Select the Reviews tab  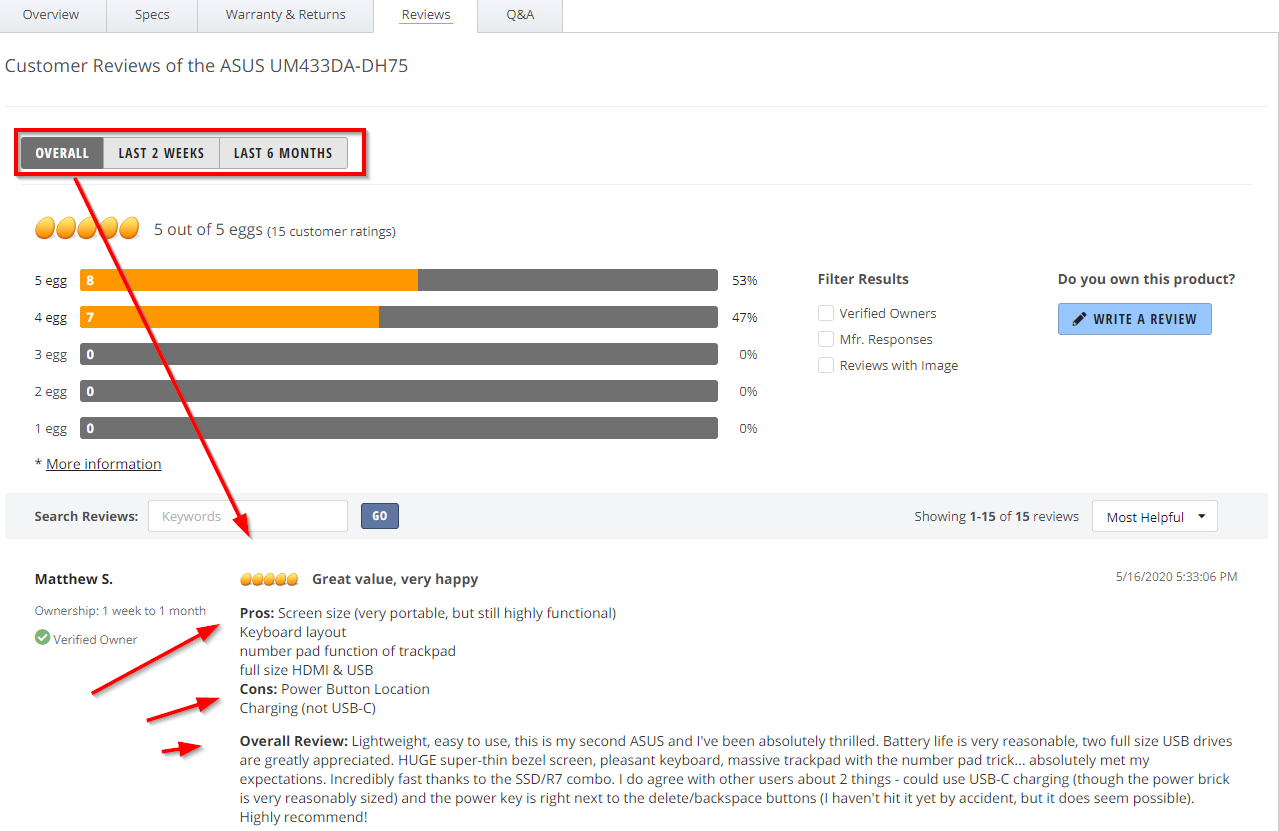(x=426, y=15)
